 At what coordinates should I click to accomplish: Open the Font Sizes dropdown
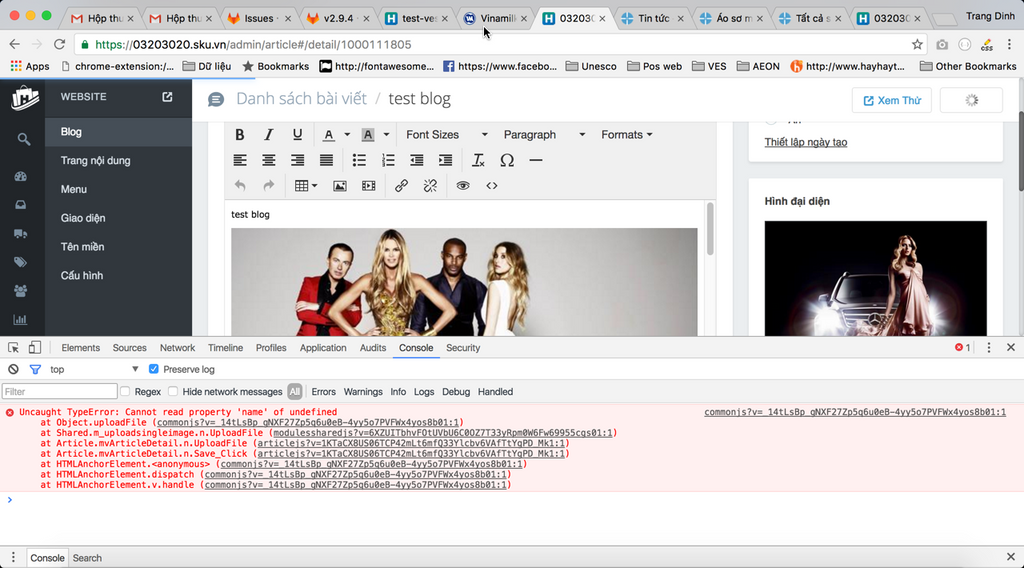(x=446, y=135)
